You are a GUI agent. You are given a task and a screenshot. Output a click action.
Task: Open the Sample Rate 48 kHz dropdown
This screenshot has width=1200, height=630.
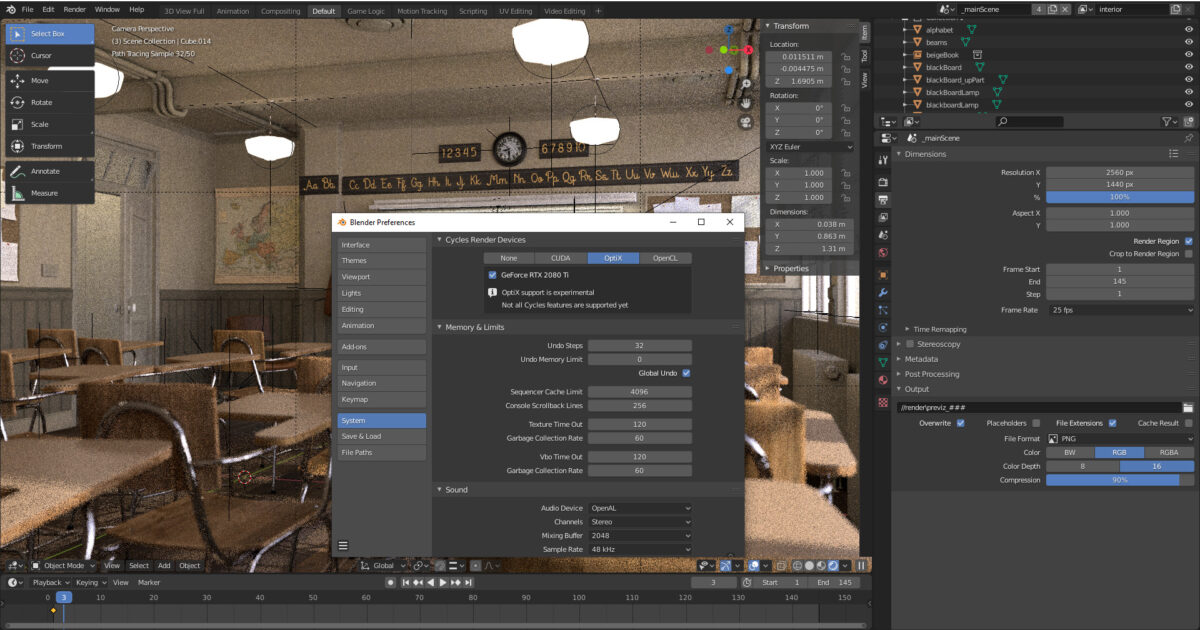point(640,549)
